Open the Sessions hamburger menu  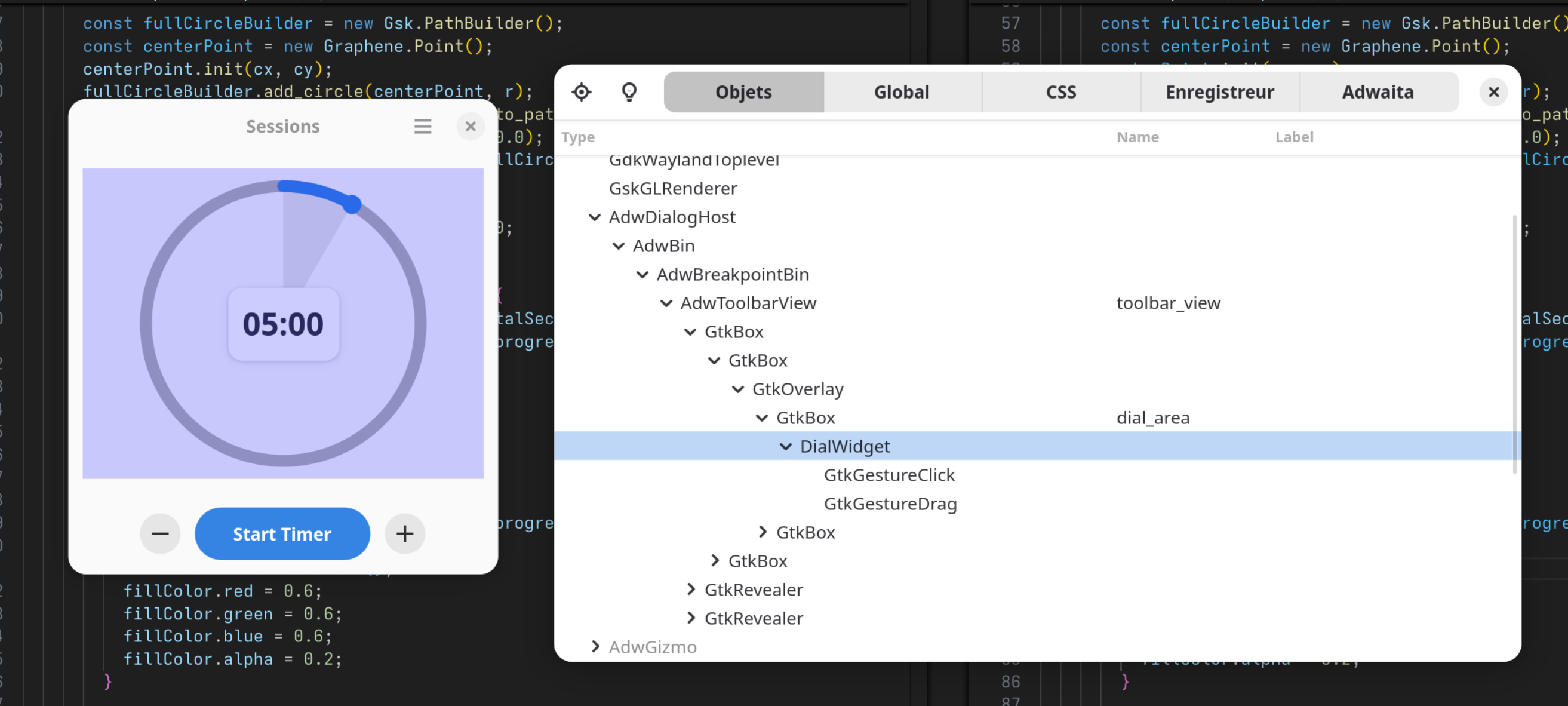[422, 127]
